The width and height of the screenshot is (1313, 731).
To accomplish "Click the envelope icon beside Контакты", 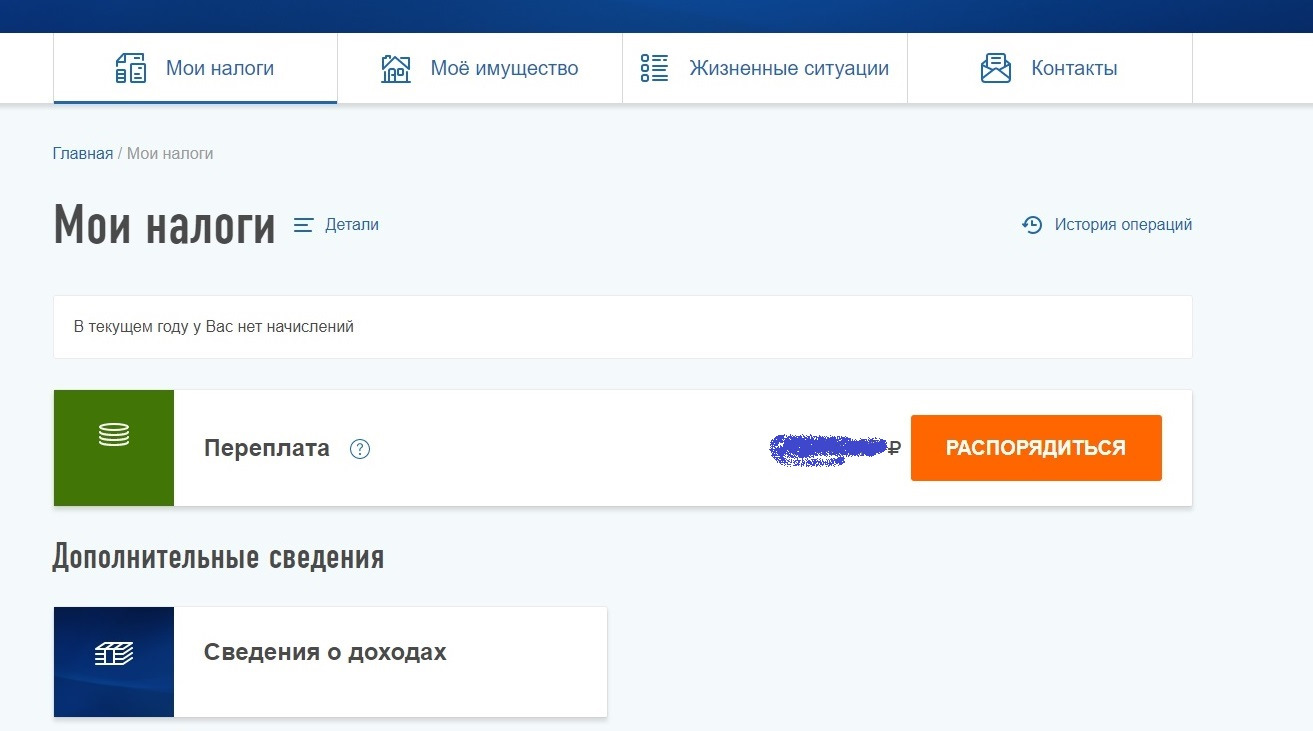I will (x=996, y=68).
